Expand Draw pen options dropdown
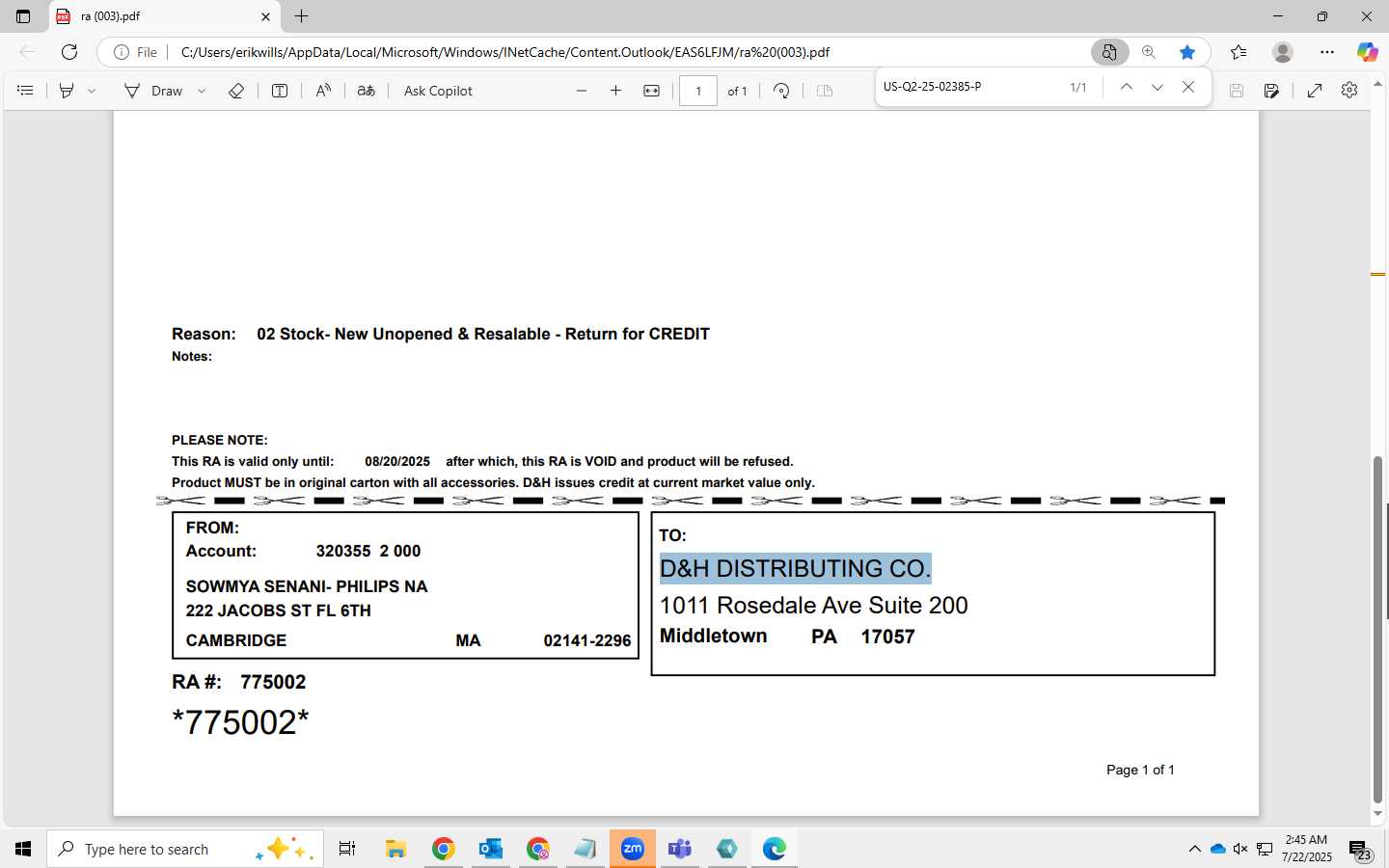 (x=202, y=91)
